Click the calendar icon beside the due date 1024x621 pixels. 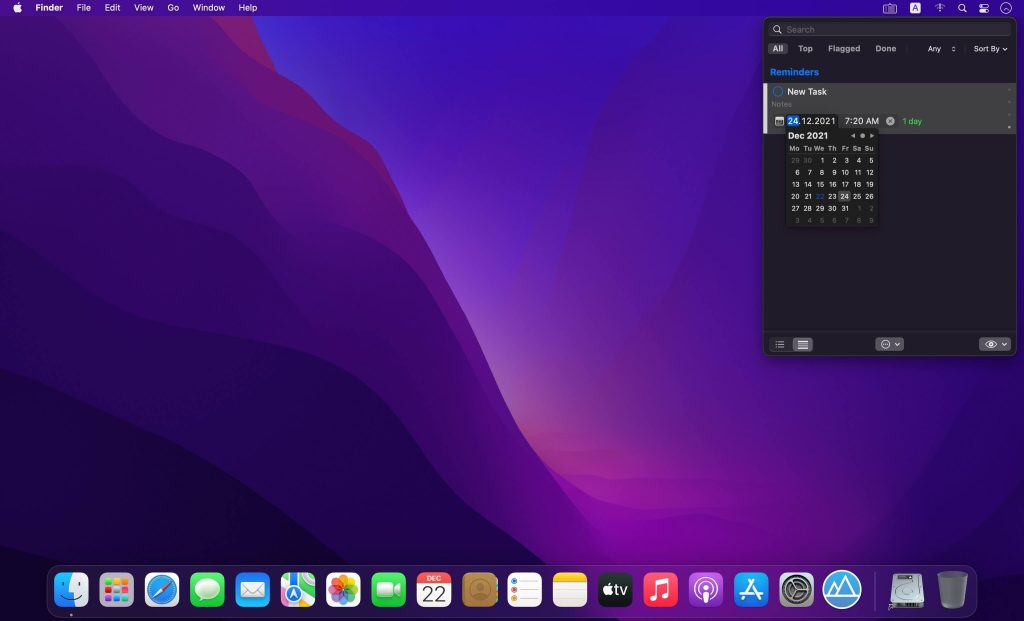pos(780,121)
